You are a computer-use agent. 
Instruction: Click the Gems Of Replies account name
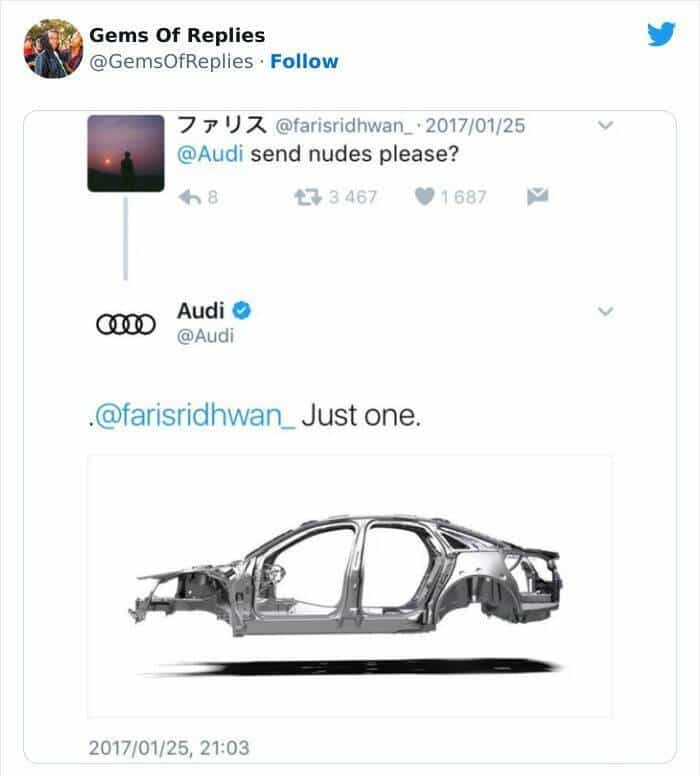tap(177, 36)
